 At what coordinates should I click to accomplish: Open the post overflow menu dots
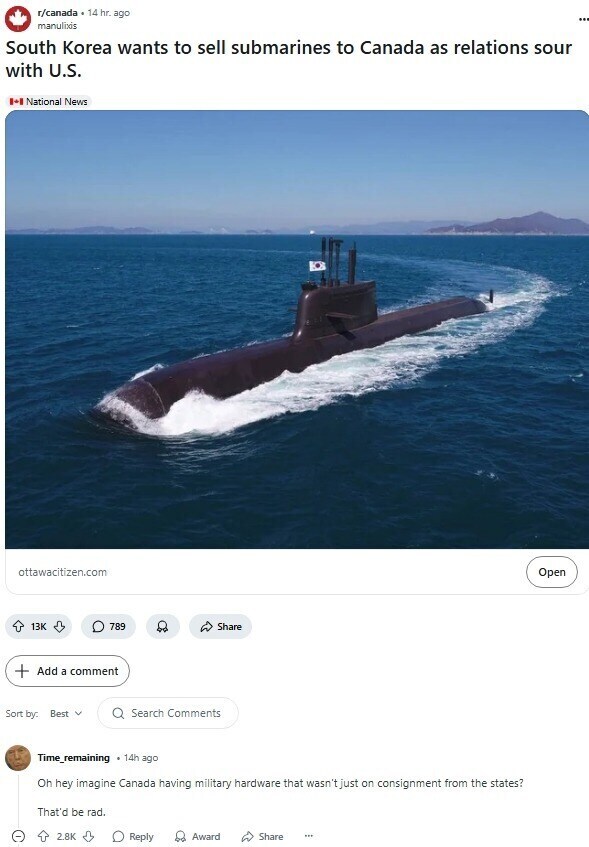coord(583,19)
